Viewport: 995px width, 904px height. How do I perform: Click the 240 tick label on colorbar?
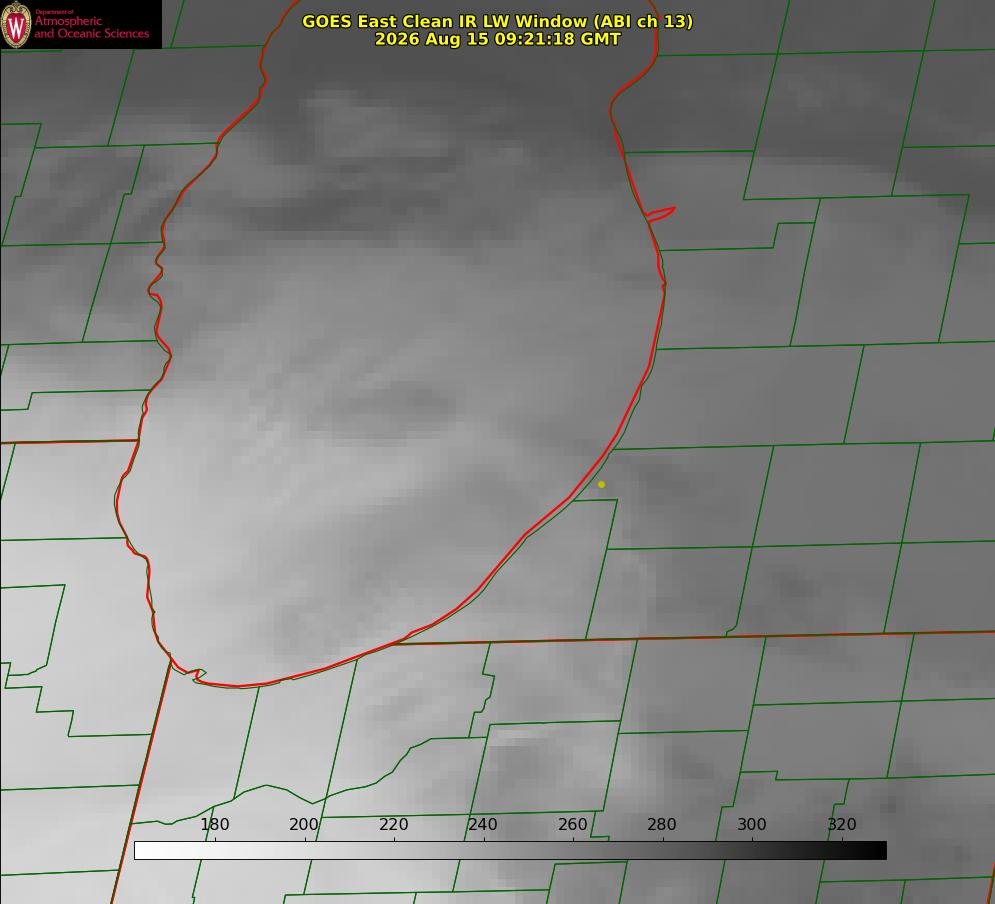[483, 825]
